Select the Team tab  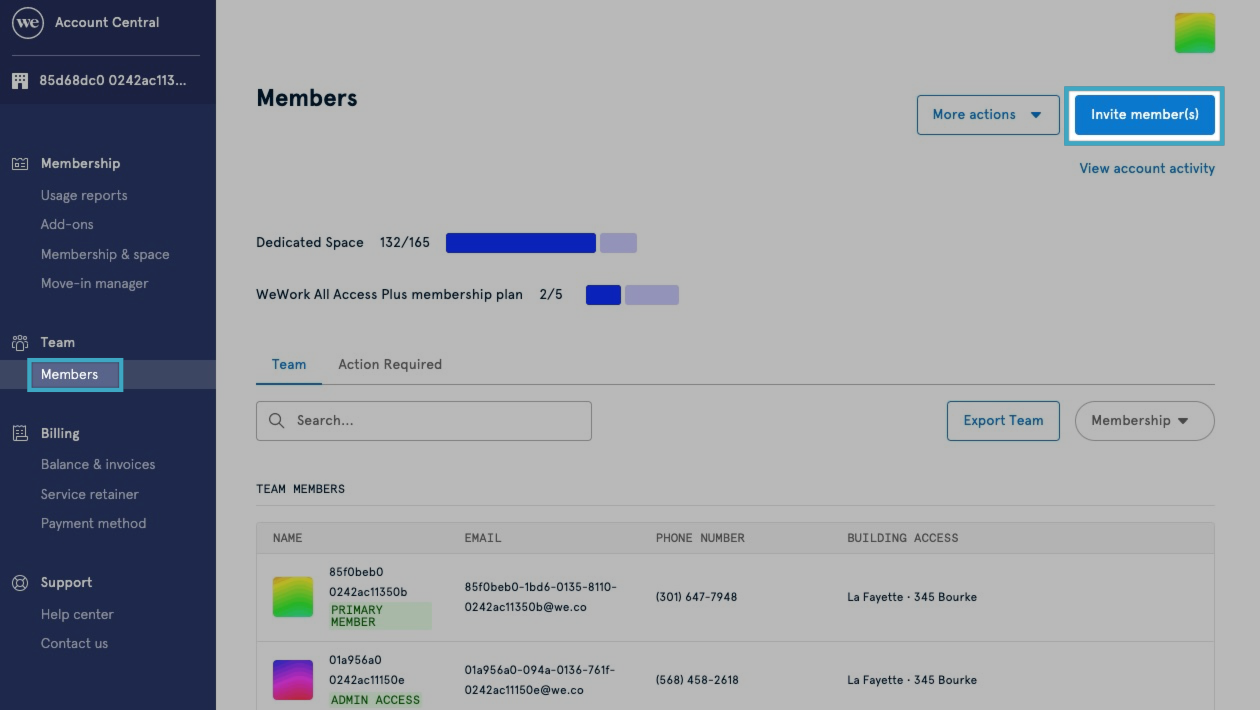click(x=288, y=364)
